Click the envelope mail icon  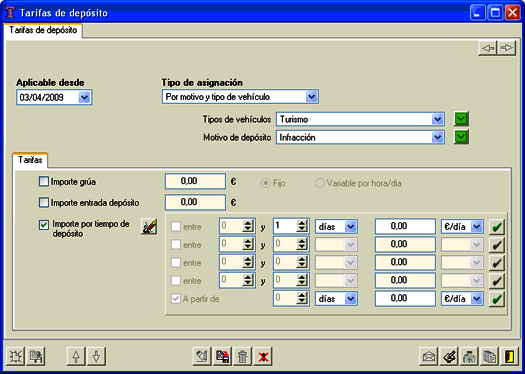[429, 357]
